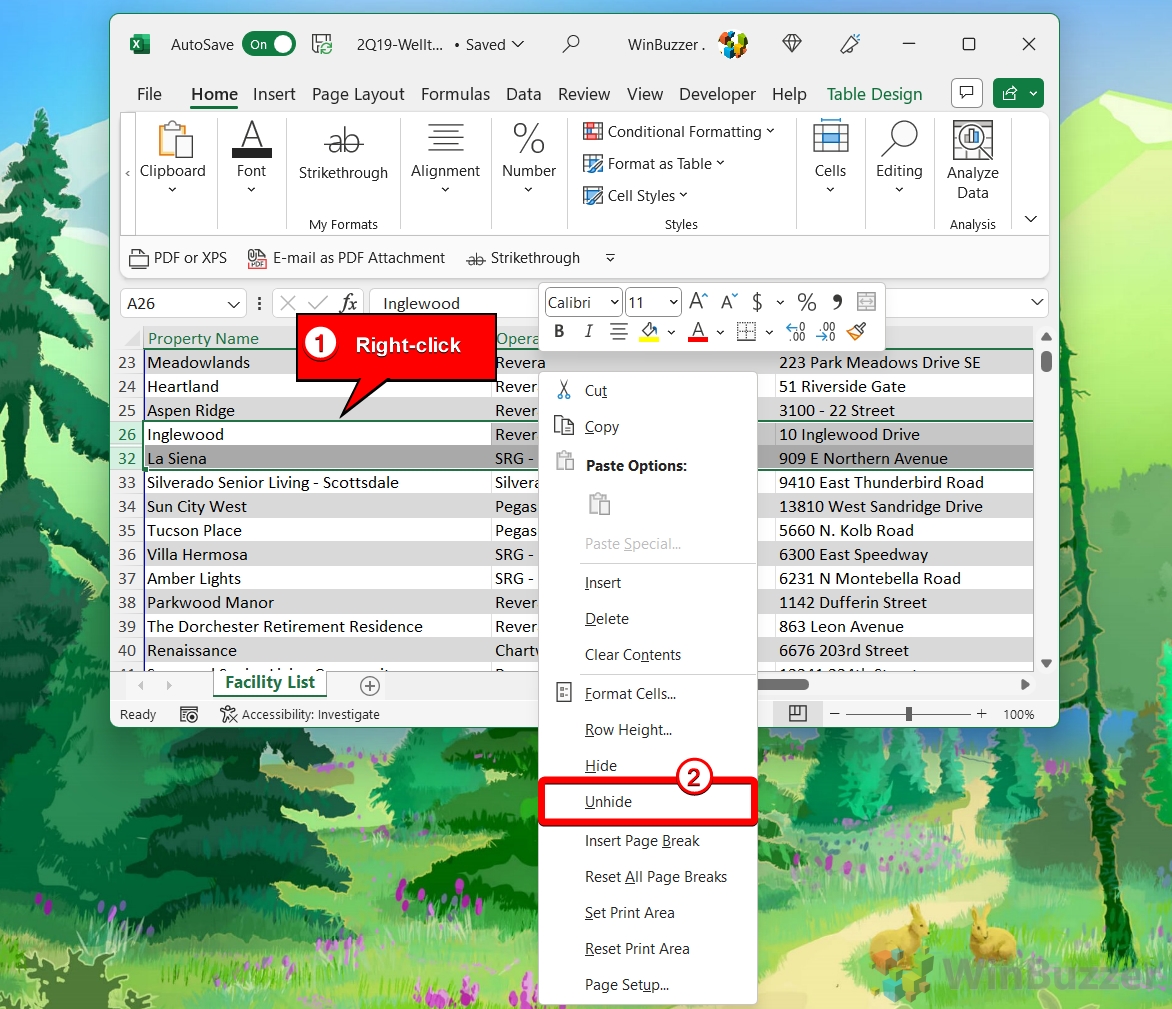Image resolution: width=1172 pixels, height=1009 pixels.
Task: Toggle the AutoSave switch off
Action: [268, 44]
